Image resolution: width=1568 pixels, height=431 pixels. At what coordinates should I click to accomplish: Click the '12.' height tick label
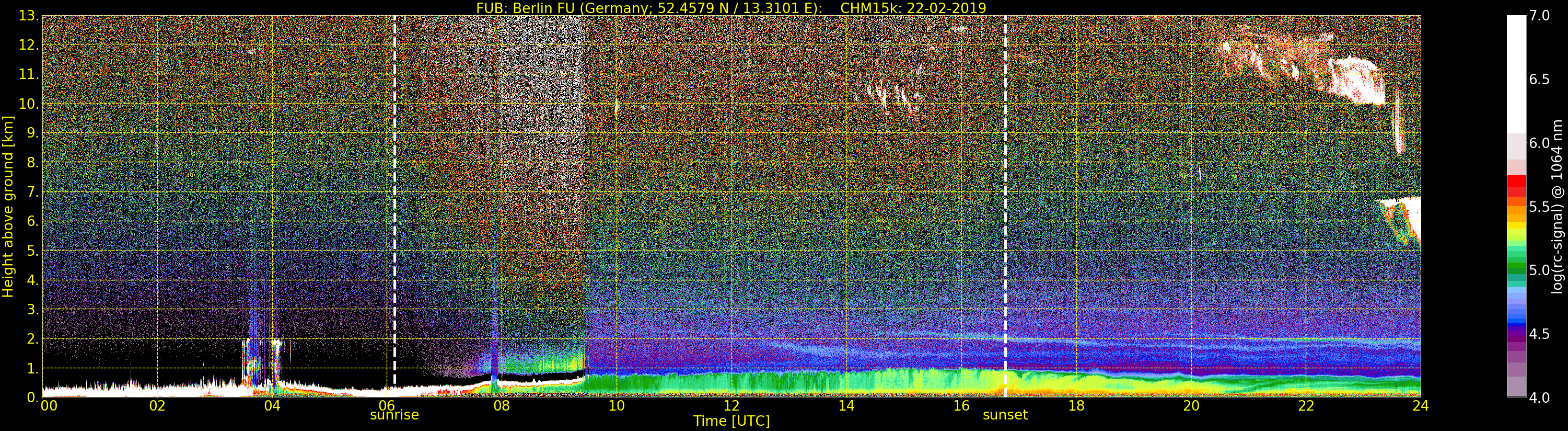point(29,45)
